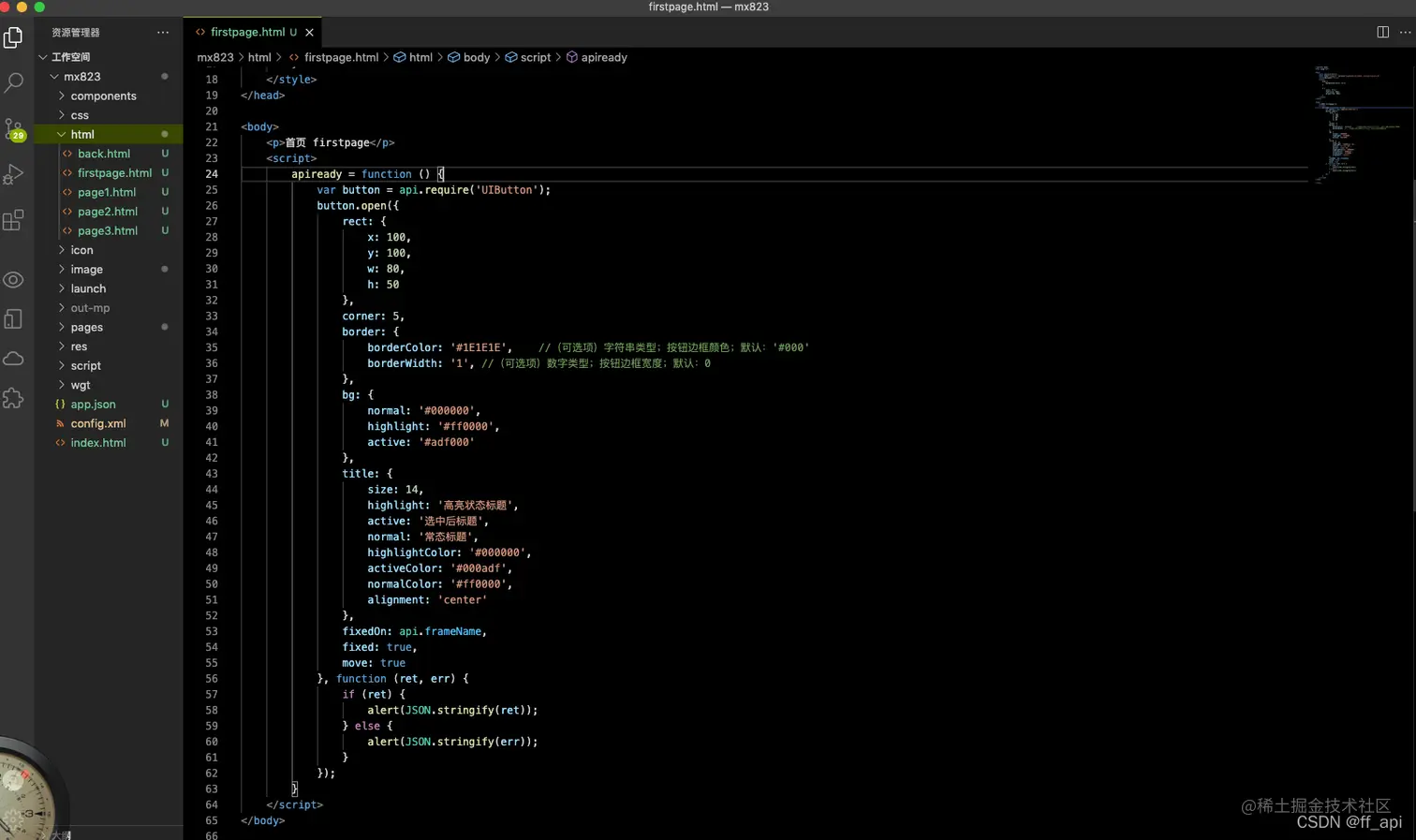Open the Search view in activity bar
Image resolution: width=1416 pixels, height=840 pixels.
coord(13,82)
